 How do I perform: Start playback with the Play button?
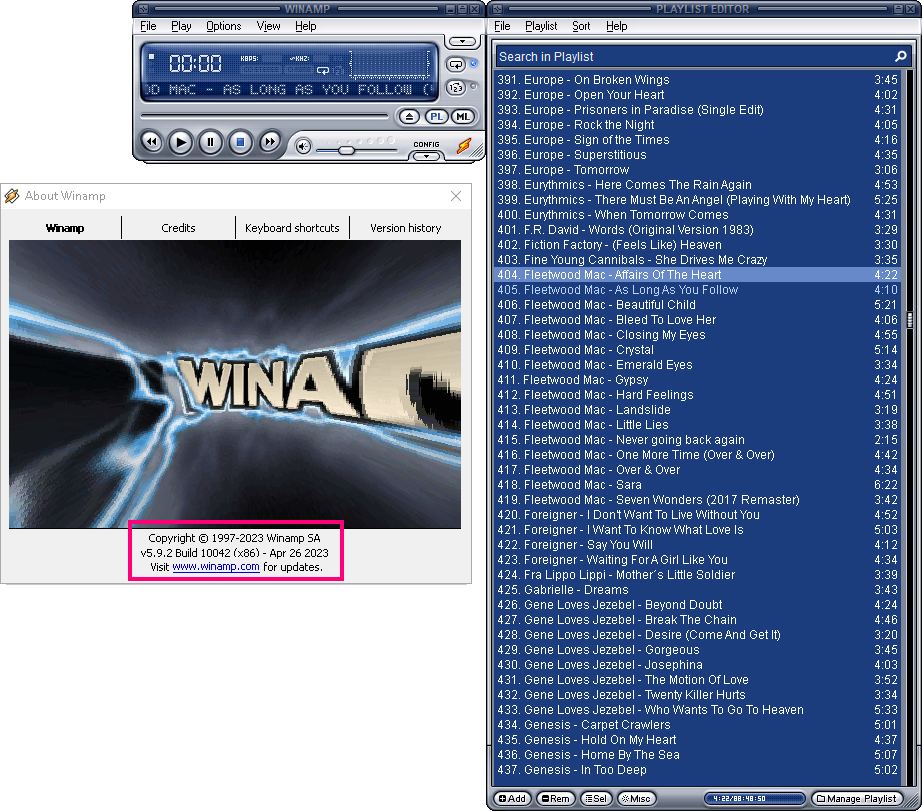pyautogui.click(x=181, y=142)
